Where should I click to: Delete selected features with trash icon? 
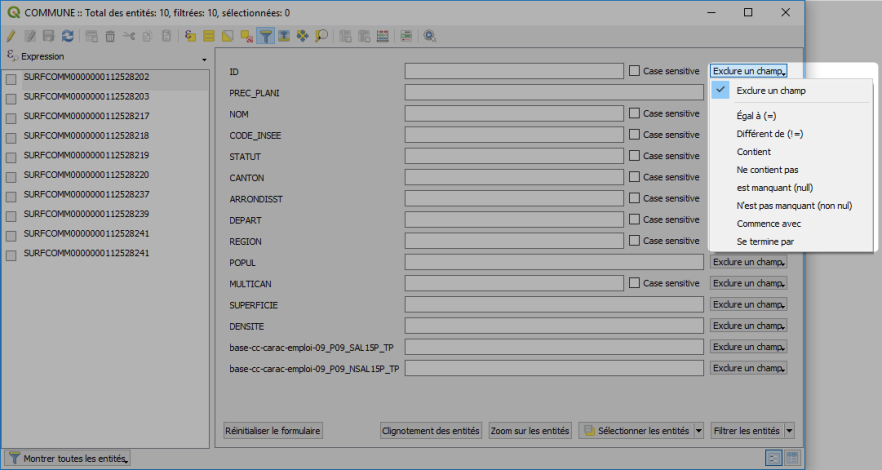110,37
